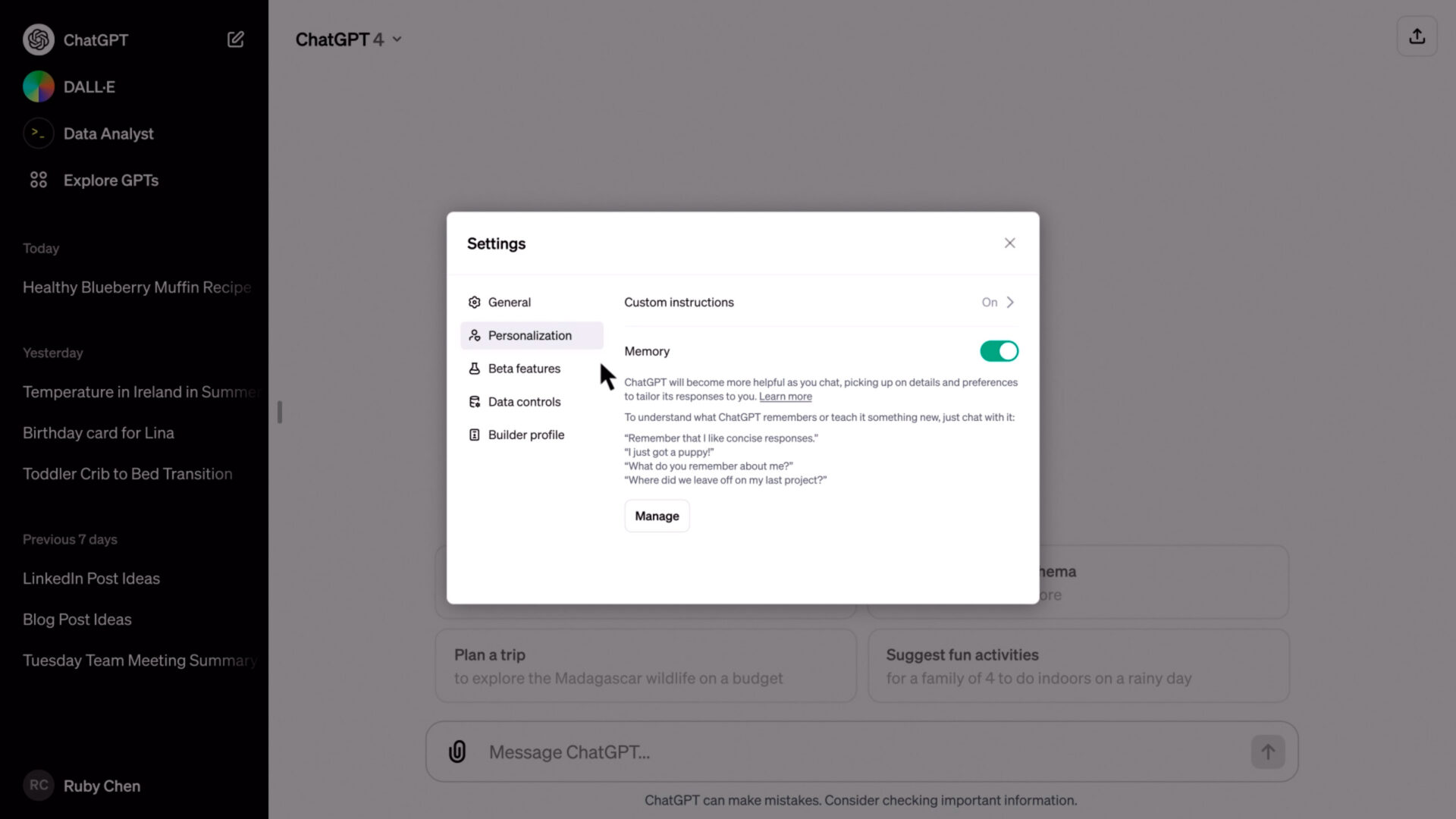Click the Manage memory button
The width and height of the screenshot is (1456, 819).
[x=656, y=515]
